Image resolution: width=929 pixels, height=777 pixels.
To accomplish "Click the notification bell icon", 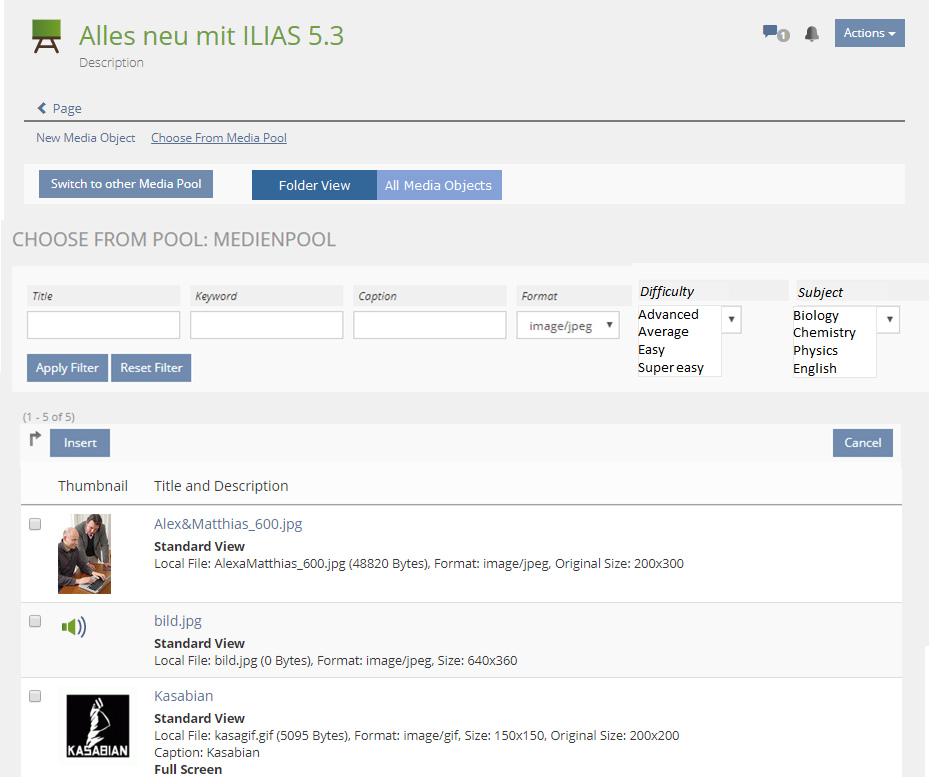I will coord(812,34).
